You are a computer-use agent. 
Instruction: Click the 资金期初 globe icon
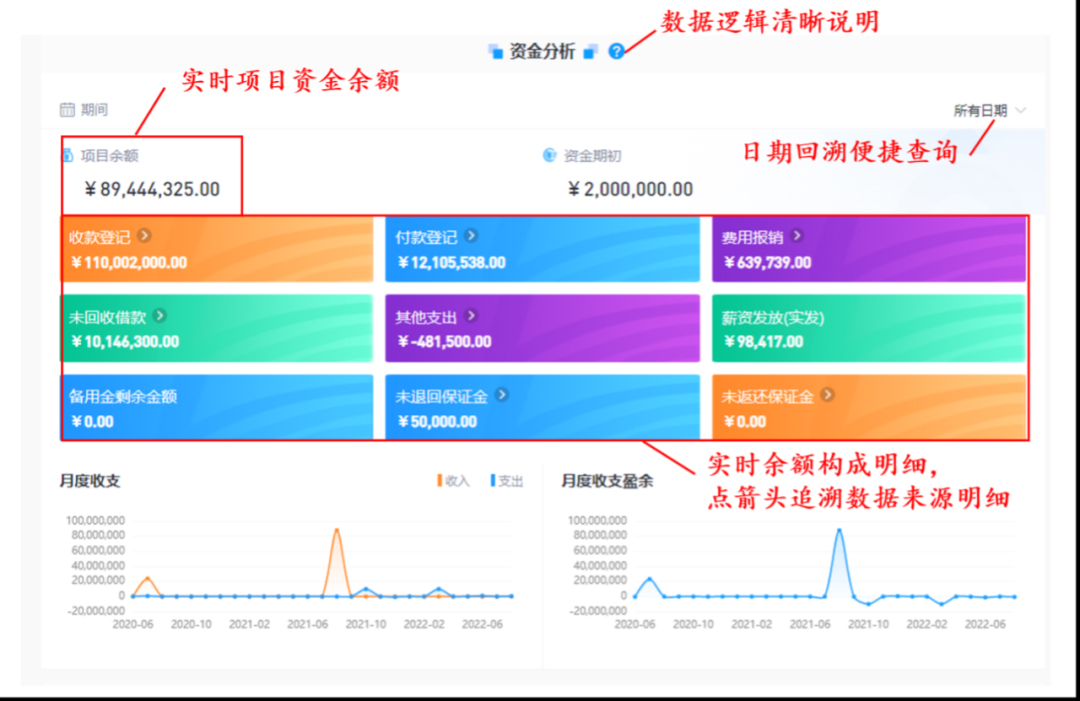(549, 155)
